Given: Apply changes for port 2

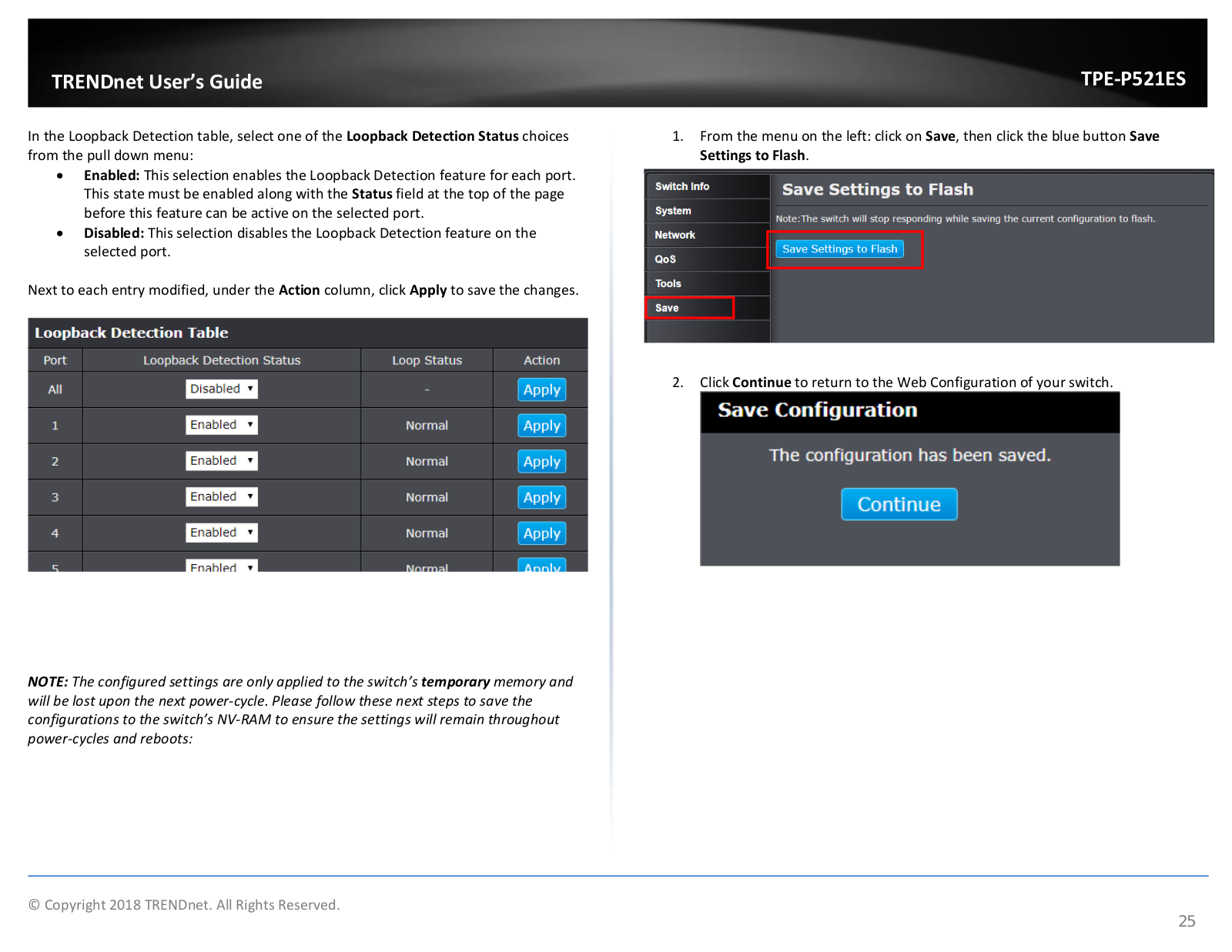Looking at the screenshot, I should 542,462.
